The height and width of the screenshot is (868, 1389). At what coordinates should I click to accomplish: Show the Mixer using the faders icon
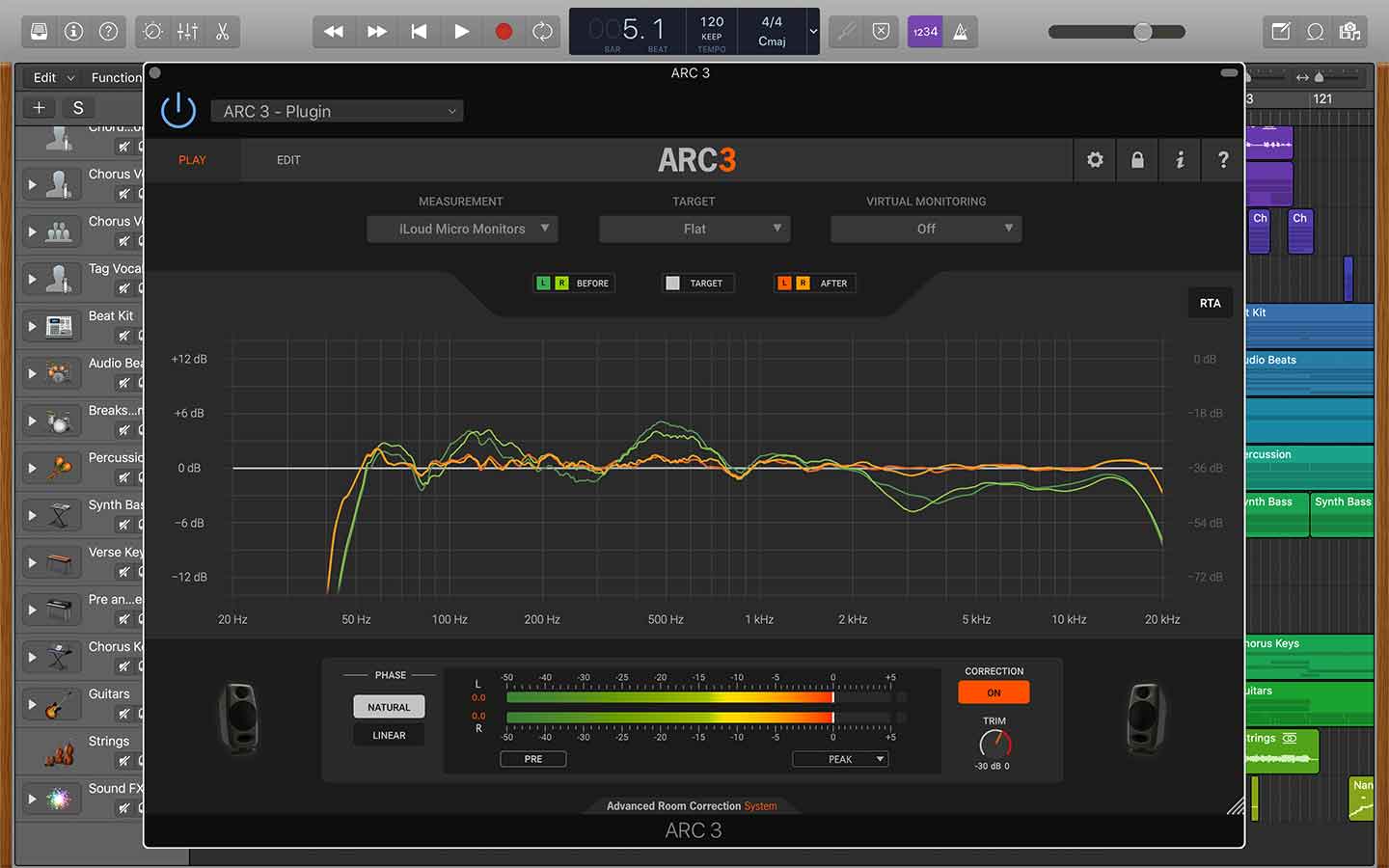click(x=187, y=32)
